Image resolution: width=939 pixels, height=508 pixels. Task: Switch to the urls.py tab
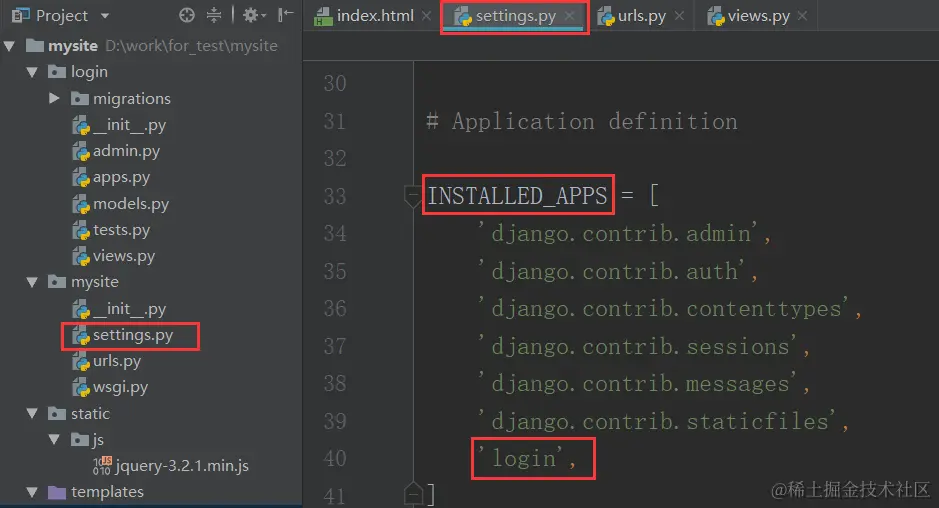click(641, 16)
